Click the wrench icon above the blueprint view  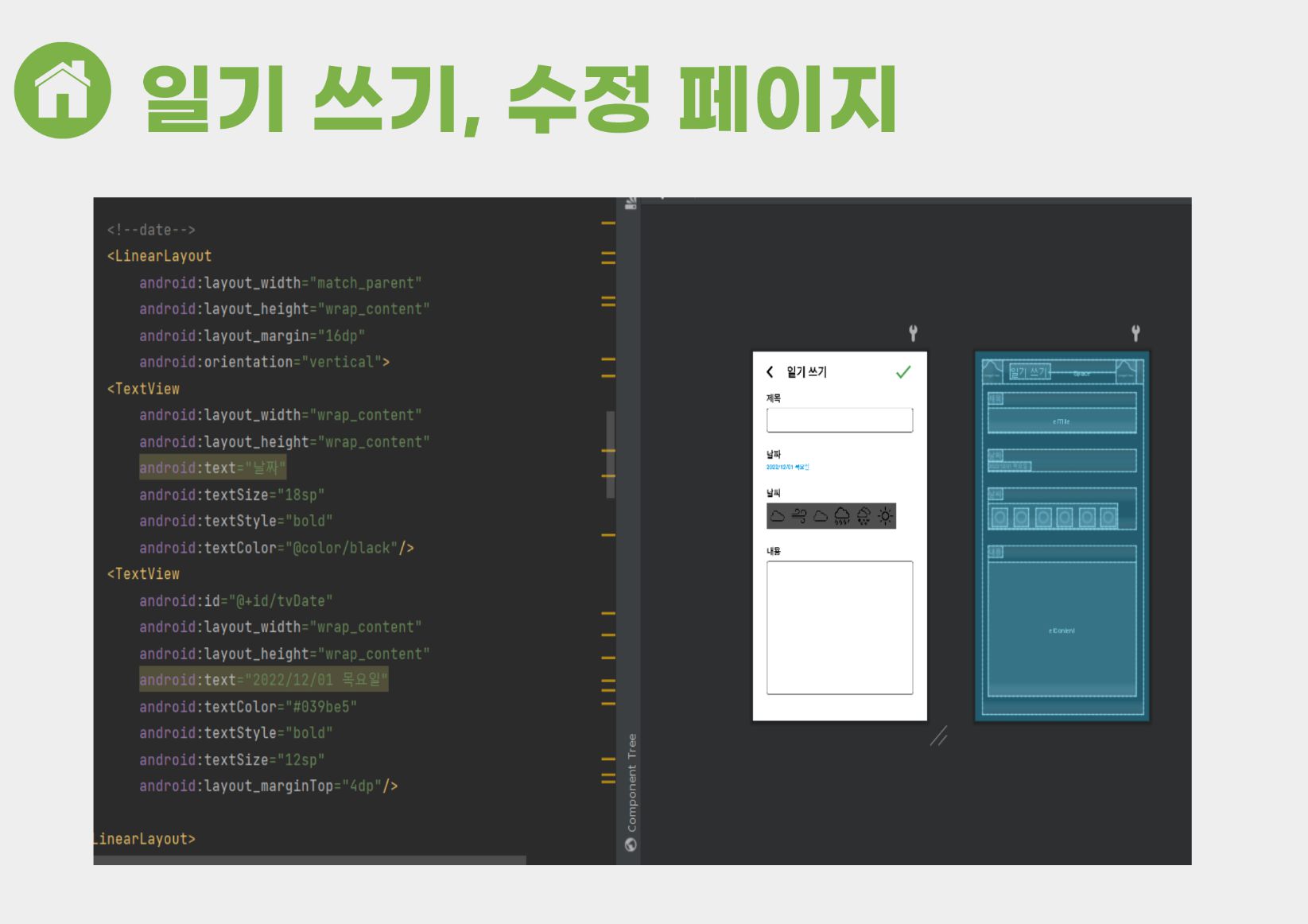click(1135, 332)
